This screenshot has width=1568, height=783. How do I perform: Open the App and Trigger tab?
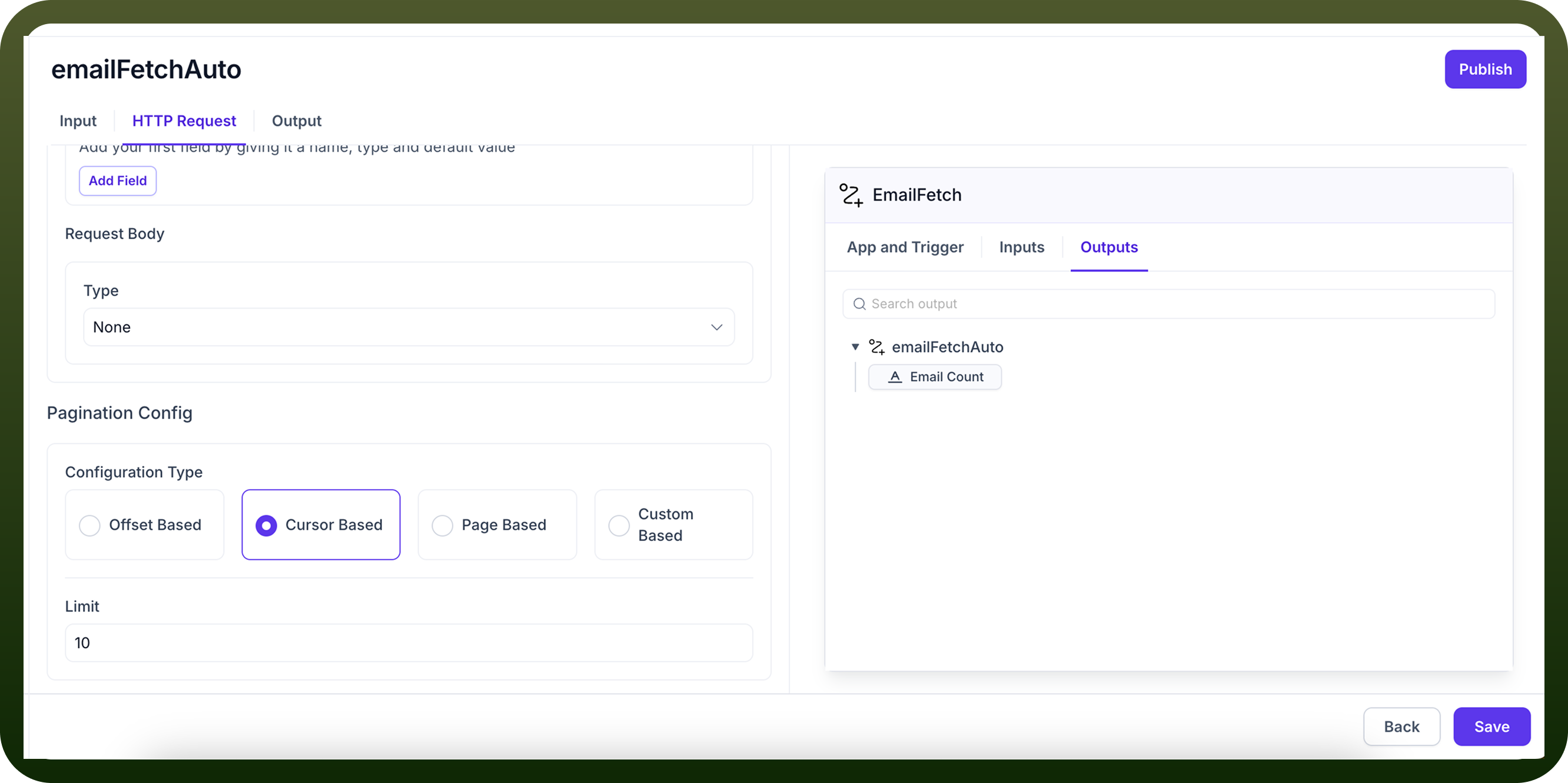tap(905, 247)
